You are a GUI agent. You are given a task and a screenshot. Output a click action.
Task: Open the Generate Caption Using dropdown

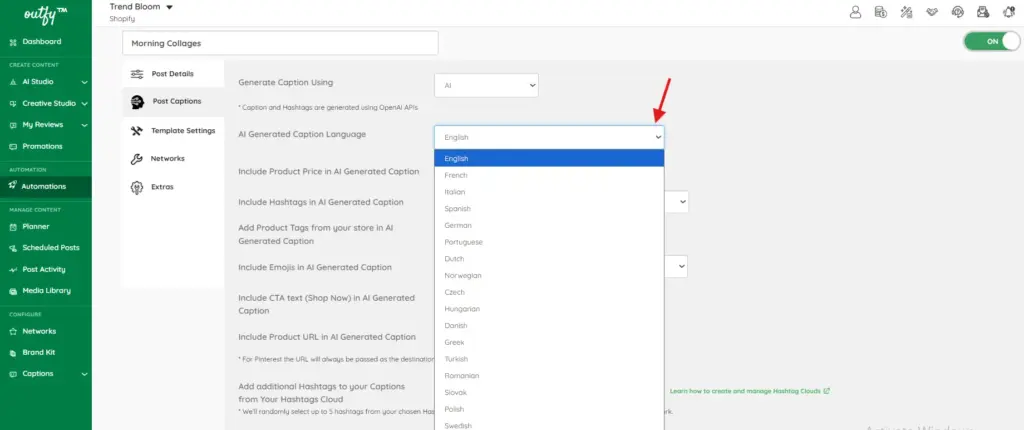486,86
